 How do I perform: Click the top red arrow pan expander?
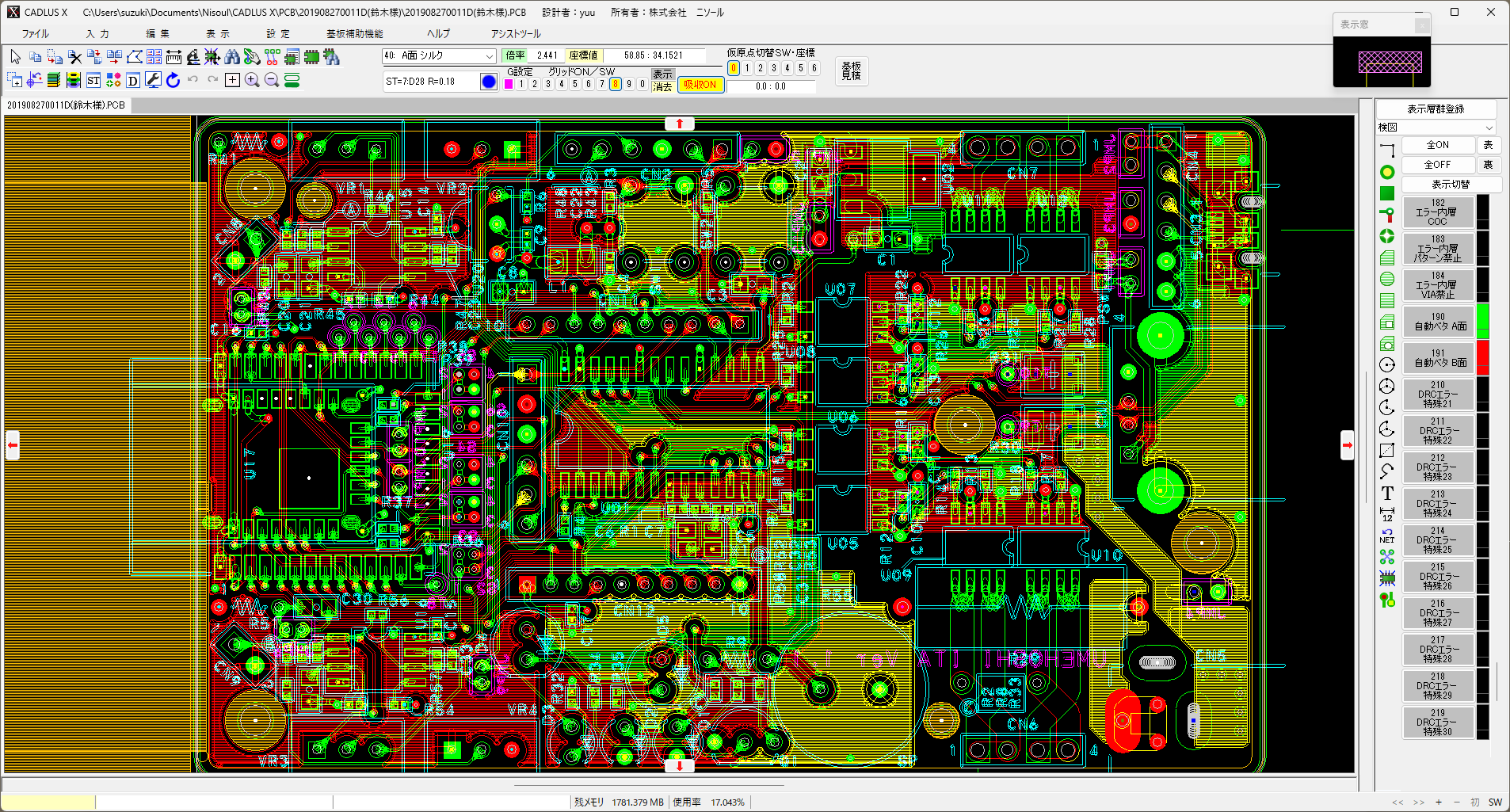coord(679,124)
